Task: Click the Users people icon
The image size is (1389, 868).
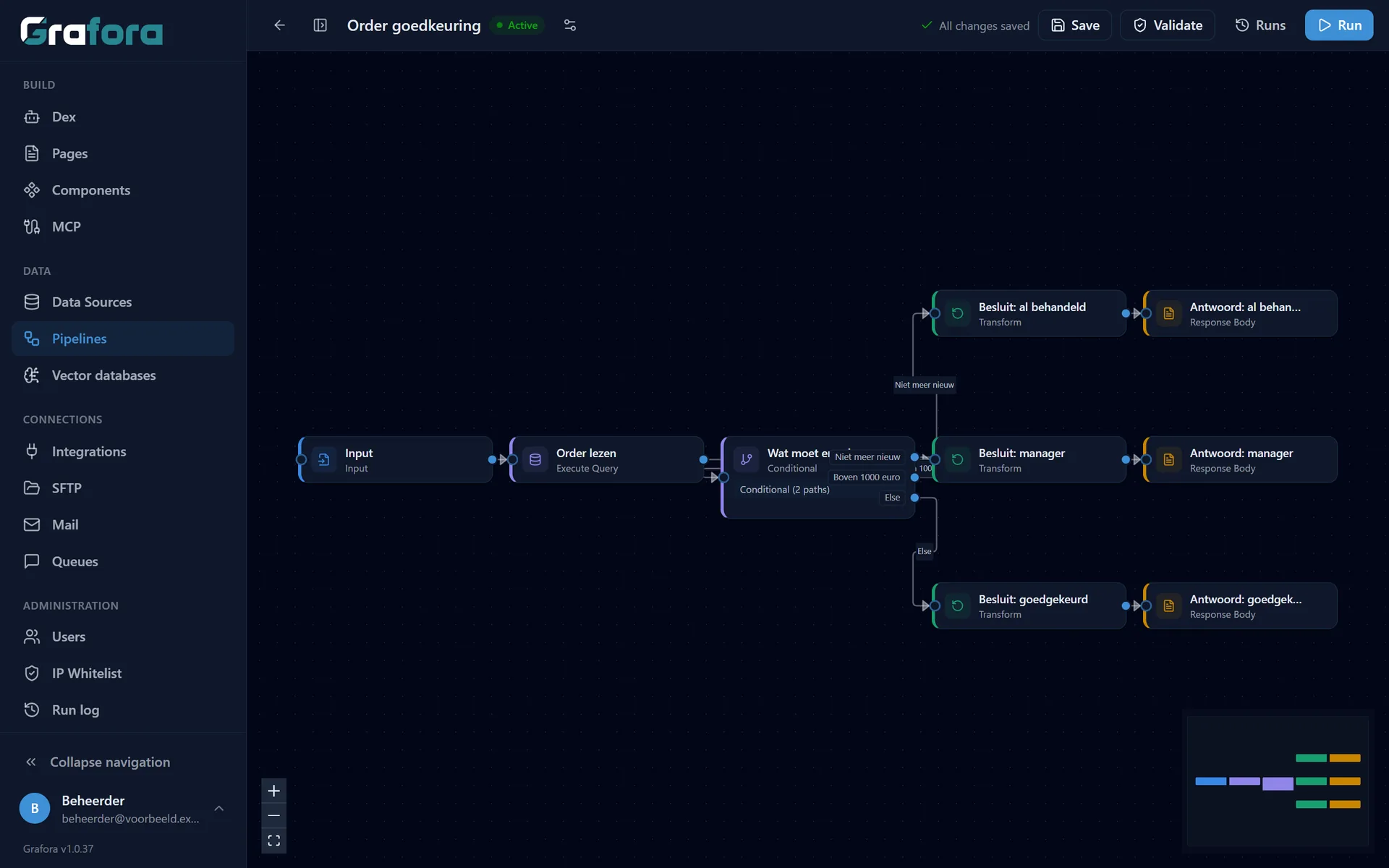Action: [x=32, y=637]
